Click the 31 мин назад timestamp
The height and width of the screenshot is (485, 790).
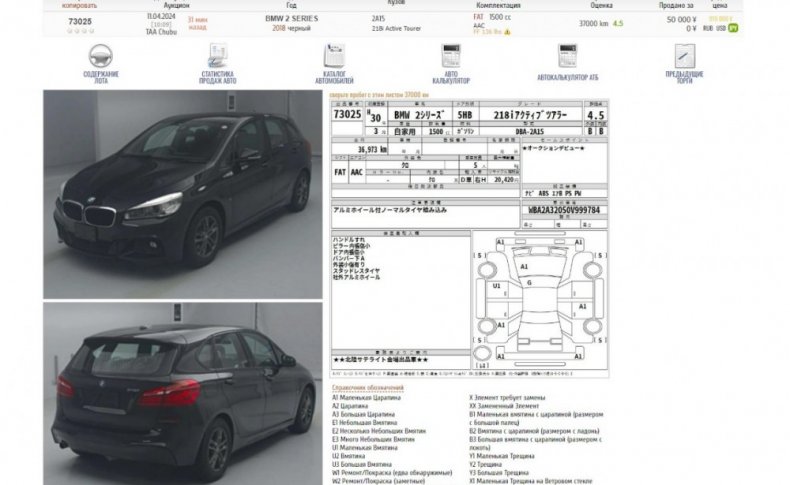click(x=198, y=23)
